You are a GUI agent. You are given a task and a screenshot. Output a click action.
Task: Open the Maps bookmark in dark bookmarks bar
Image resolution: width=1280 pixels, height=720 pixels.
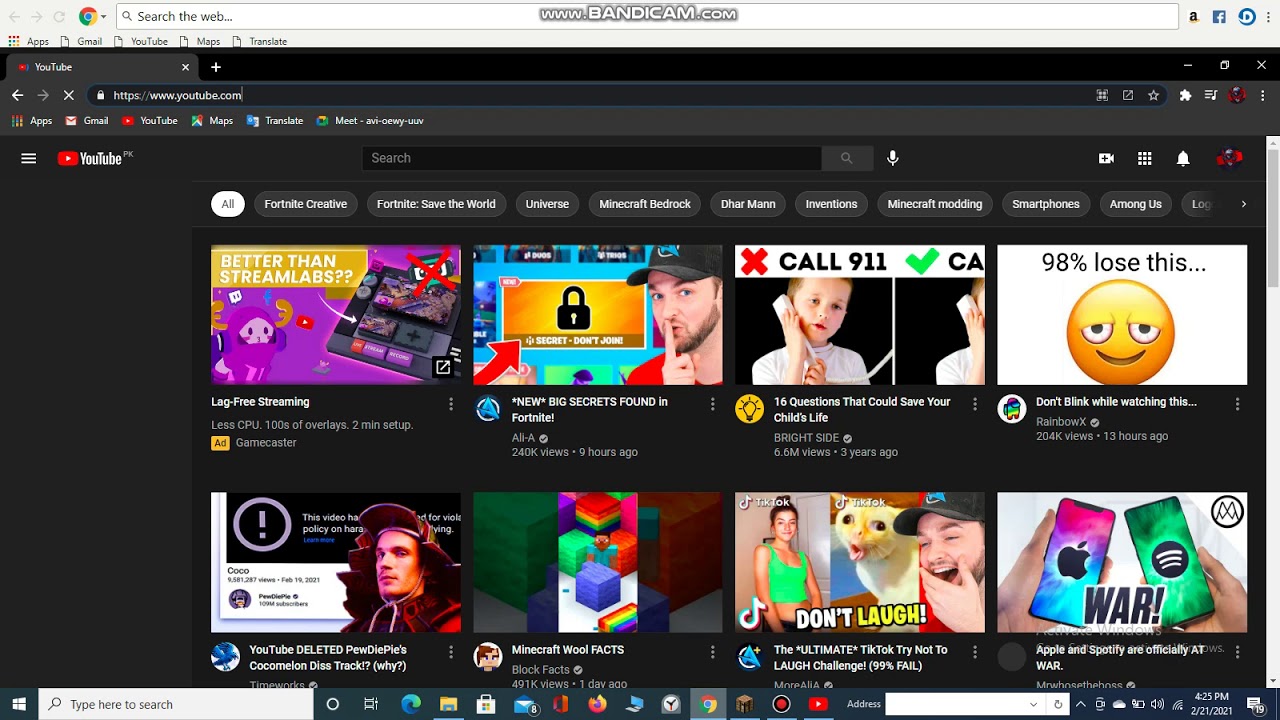tap(212, 121)
